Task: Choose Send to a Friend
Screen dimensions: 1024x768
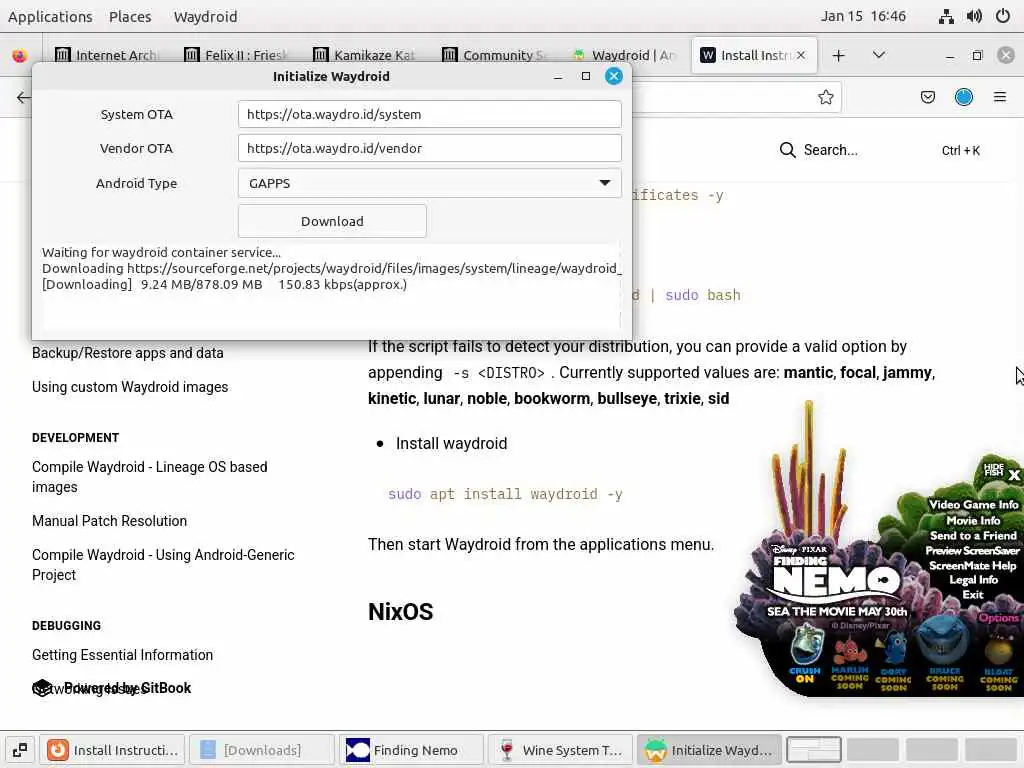Action: [x=973, y=536]
